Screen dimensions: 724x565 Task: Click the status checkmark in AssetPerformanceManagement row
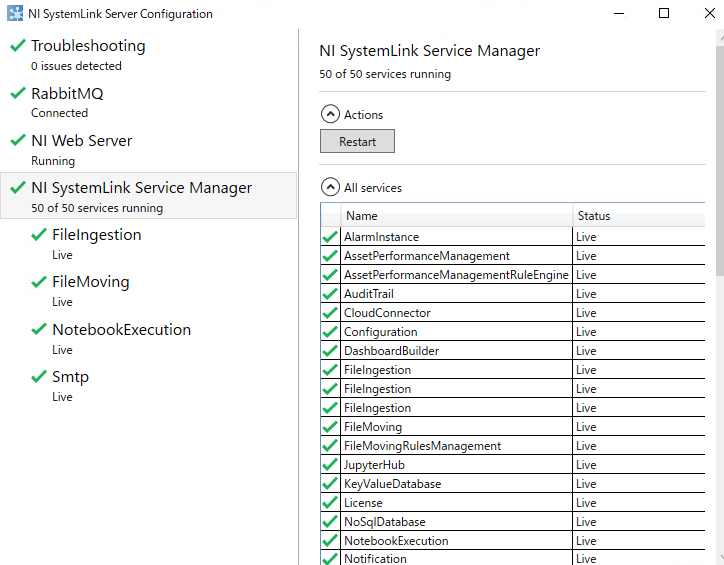330,256
